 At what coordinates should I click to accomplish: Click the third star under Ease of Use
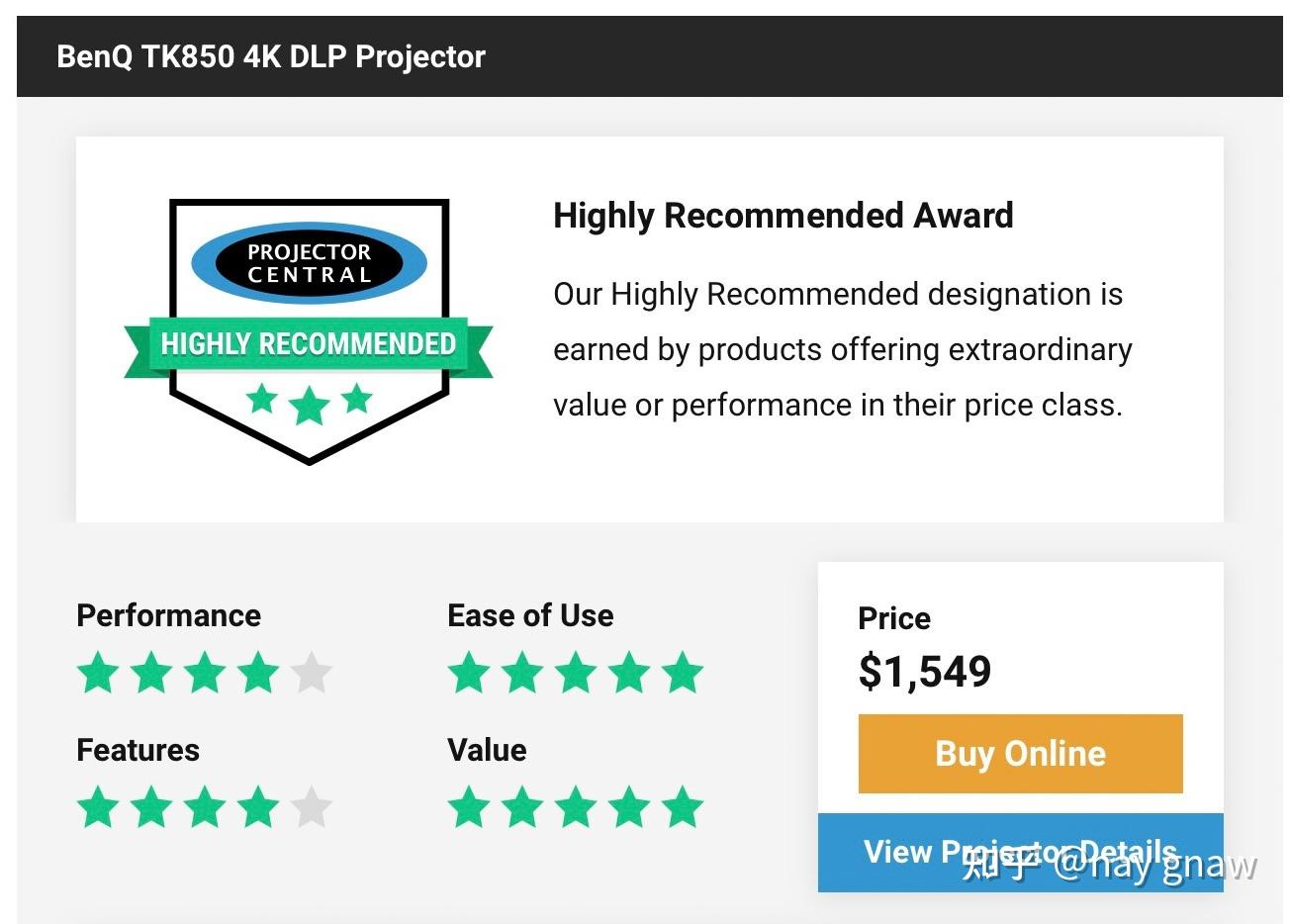click(576, 672)
